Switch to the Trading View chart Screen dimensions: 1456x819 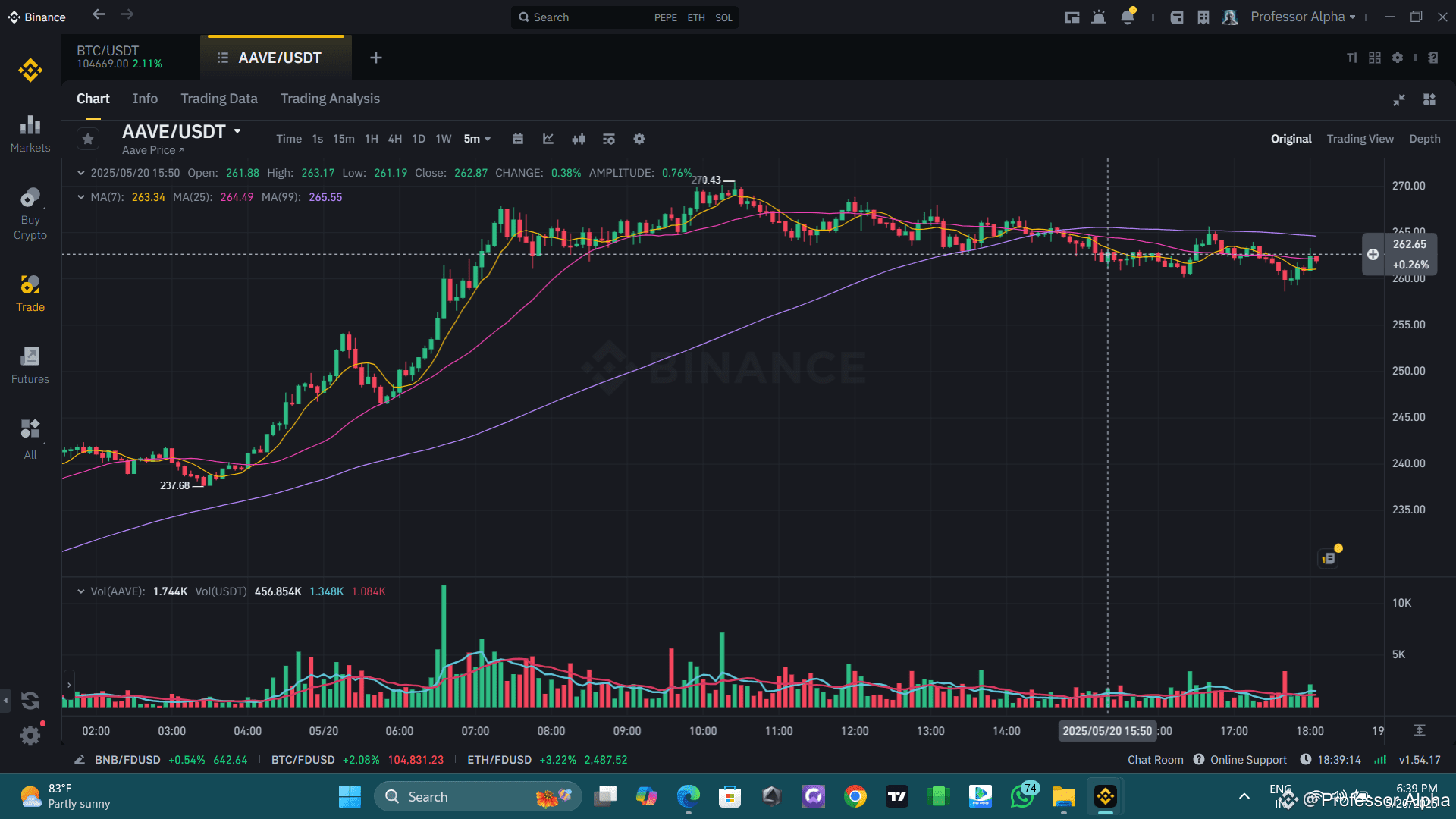pos(1360,139)
